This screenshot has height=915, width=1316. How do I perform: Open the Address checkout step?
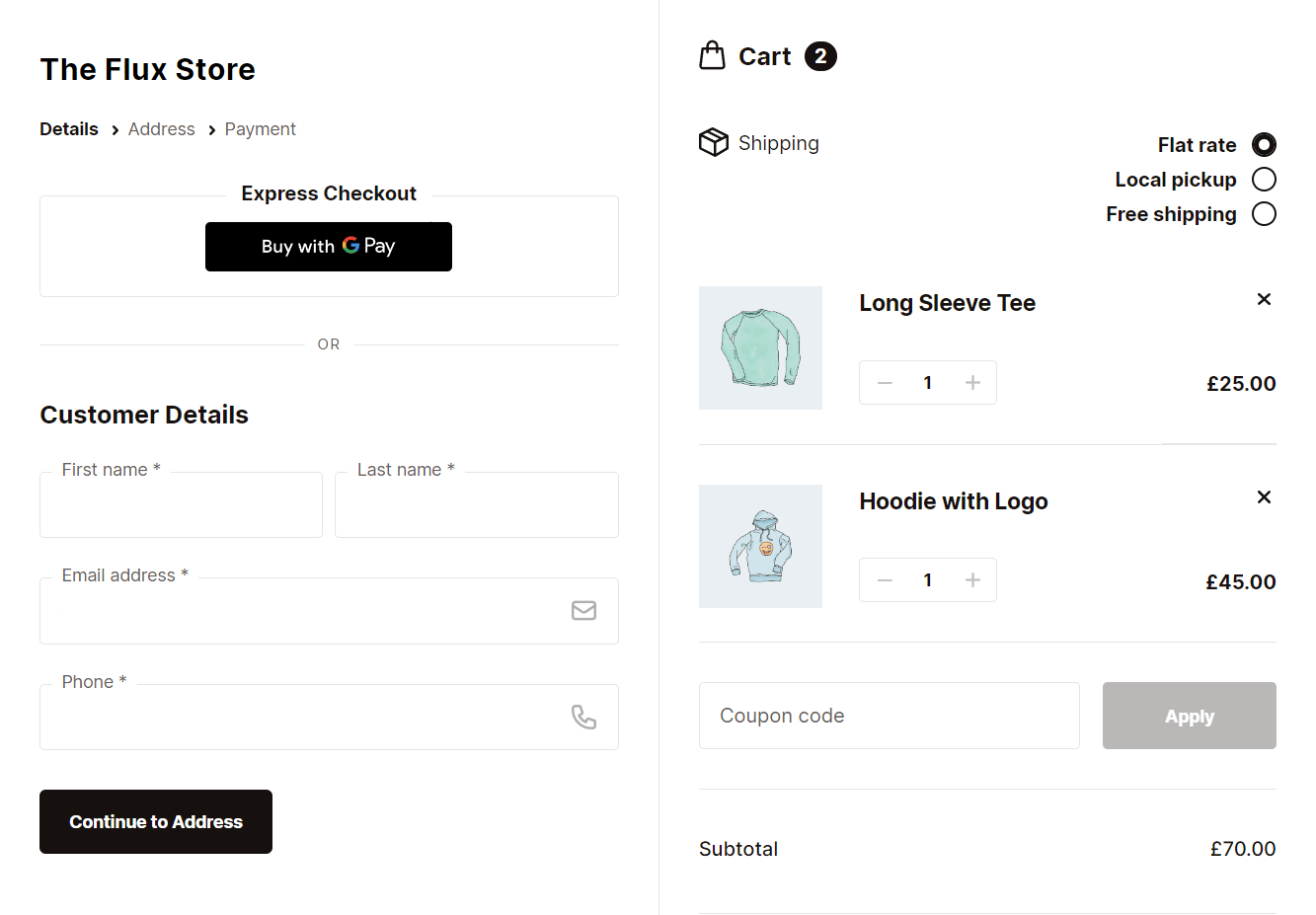coord(161,128)
